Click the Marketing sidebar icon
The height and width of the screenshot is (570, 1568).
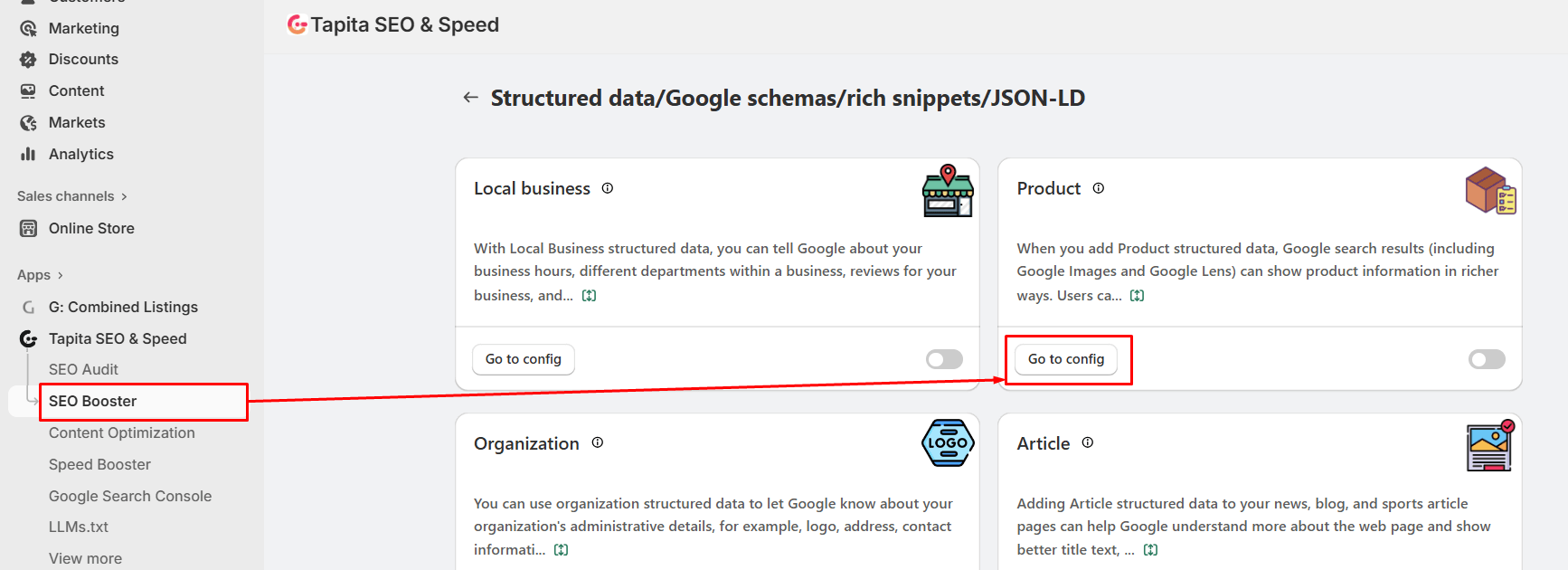pyautogui.click(x=28, y=28)
